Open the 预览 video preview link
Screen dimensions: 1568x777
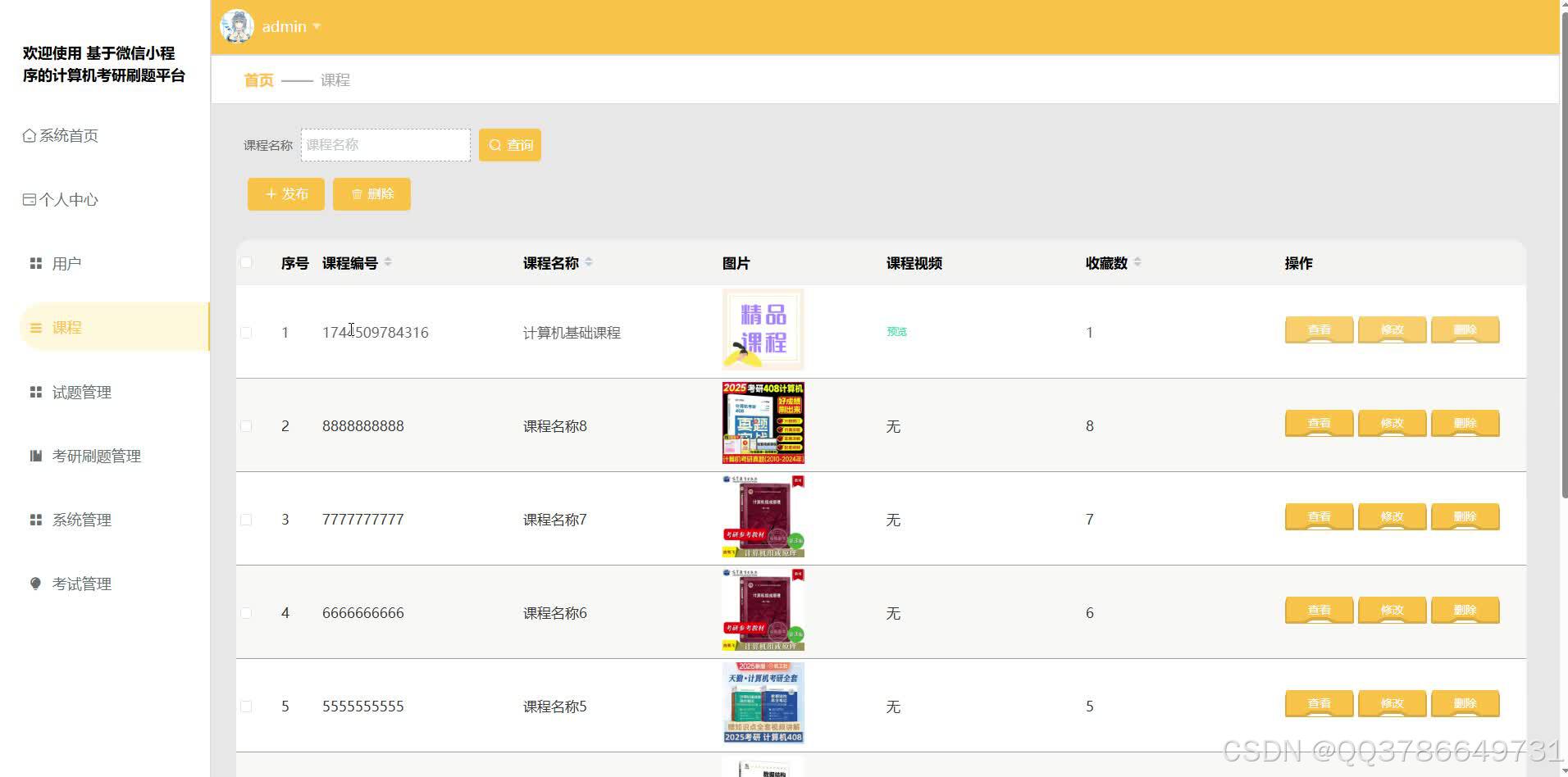(896, 331)
